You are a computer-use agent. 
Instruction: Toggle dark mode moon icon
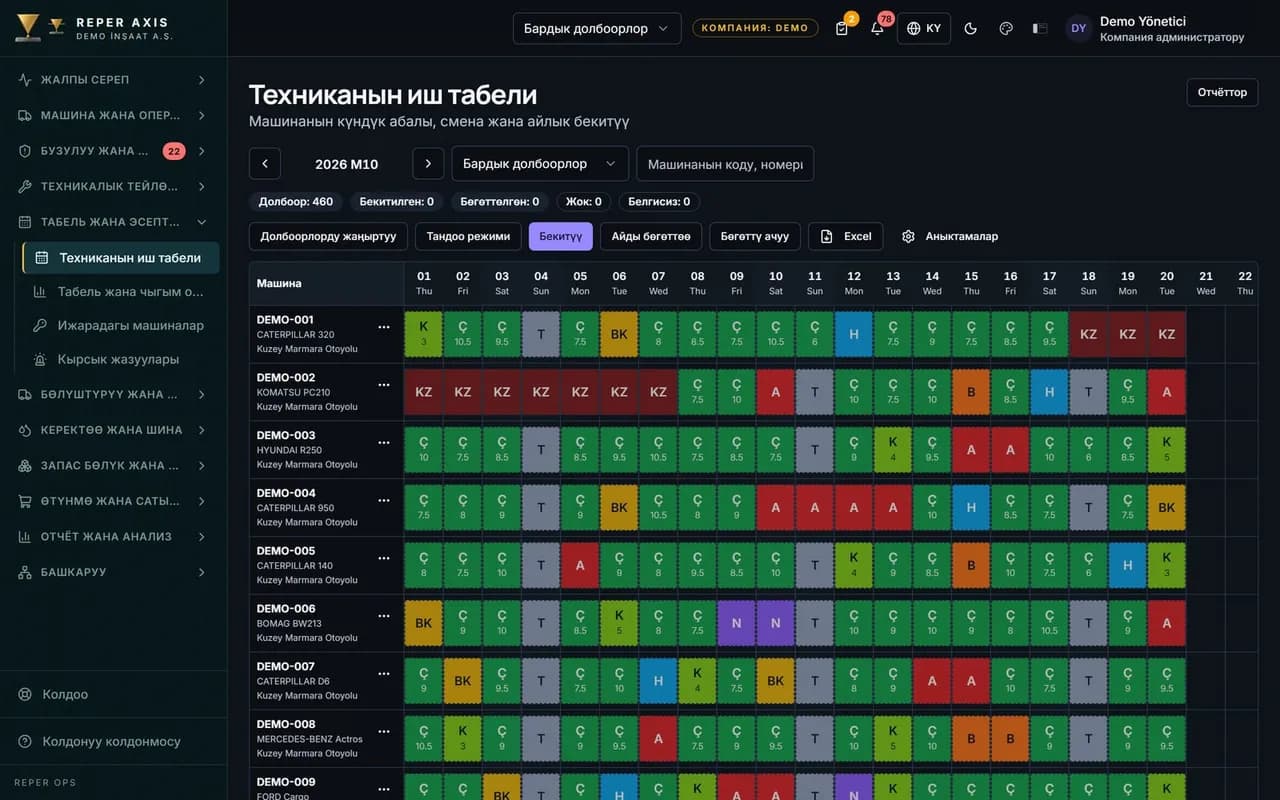pos(970,28)
